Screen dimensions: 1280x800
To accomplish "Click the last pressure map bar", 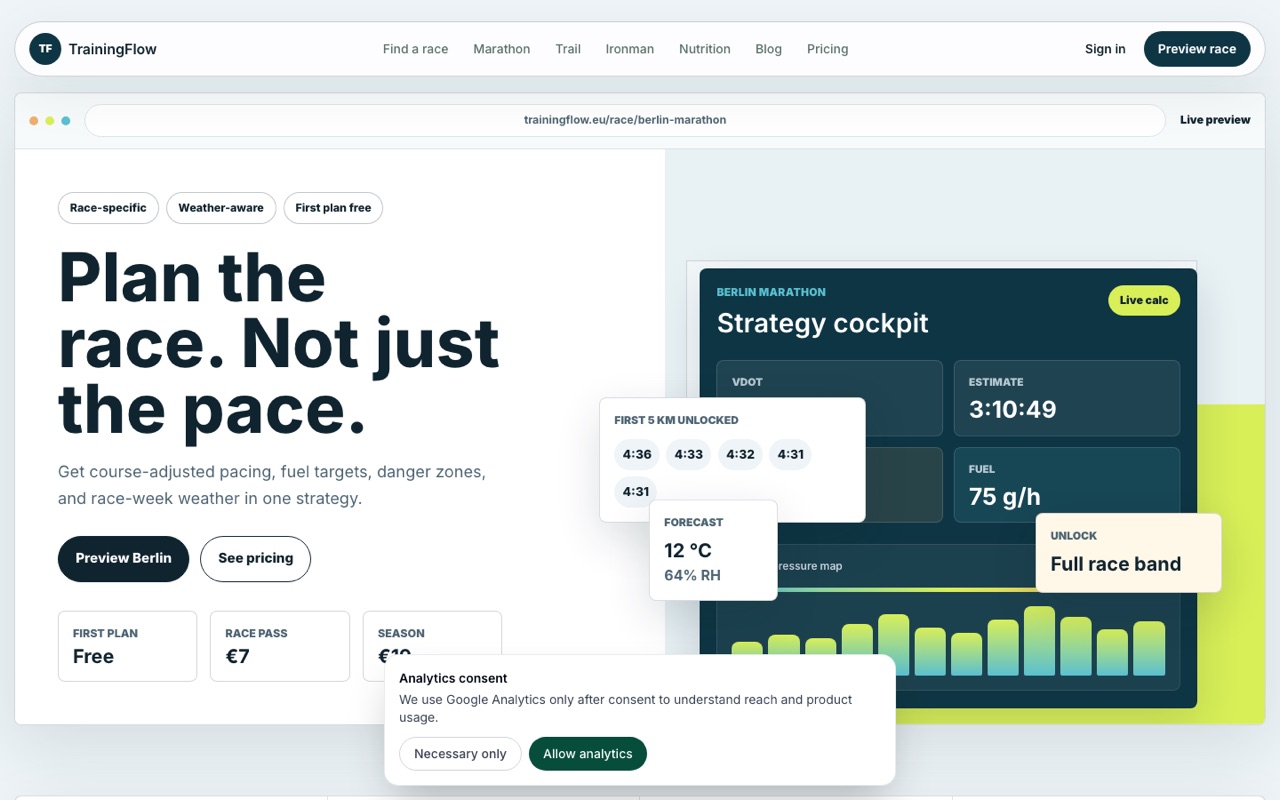I will coord(1149,649).
